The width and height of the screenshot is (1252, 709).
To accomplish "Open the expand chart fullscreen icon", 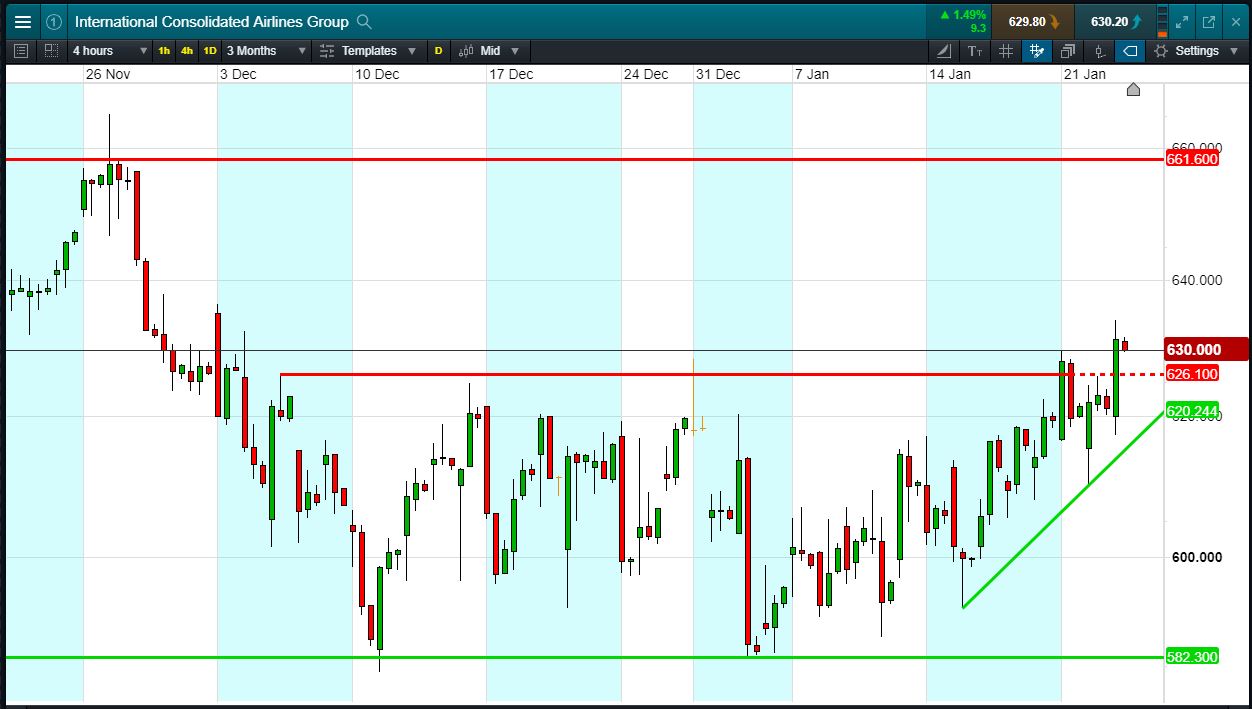I will (1182, 21).
